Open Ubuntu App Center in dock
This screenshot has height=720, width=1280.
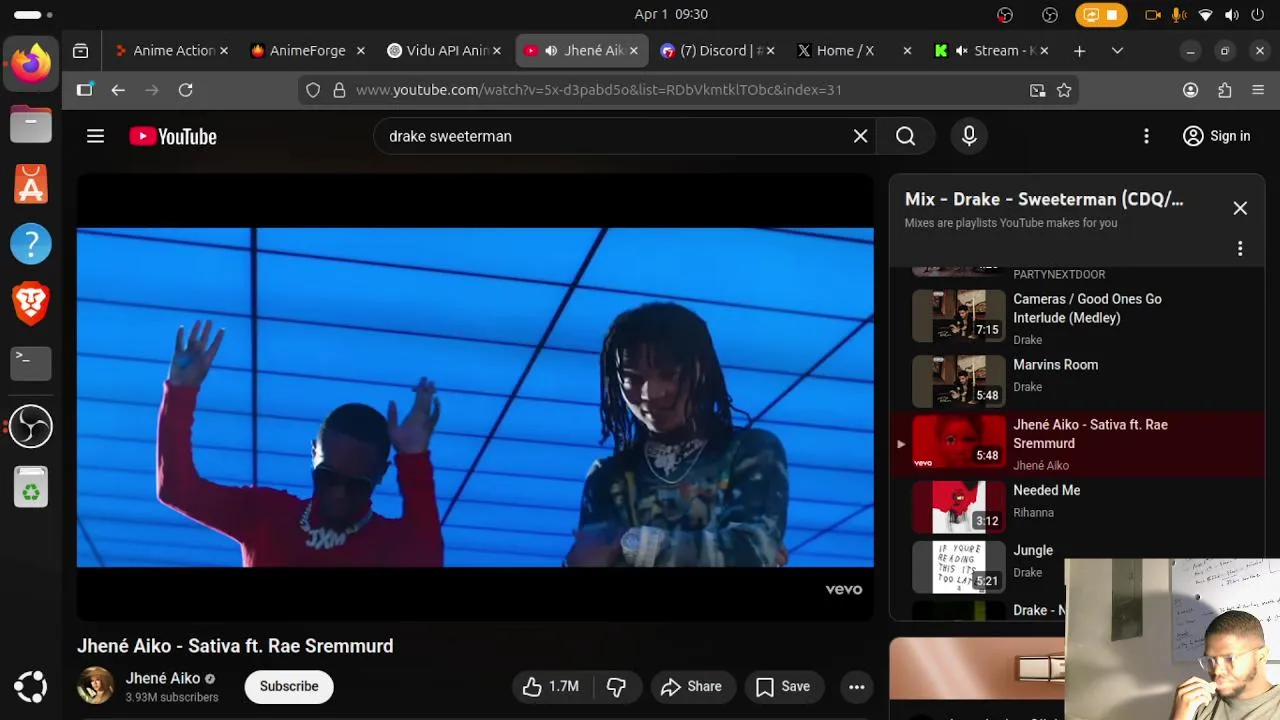(x=31, y=184)
